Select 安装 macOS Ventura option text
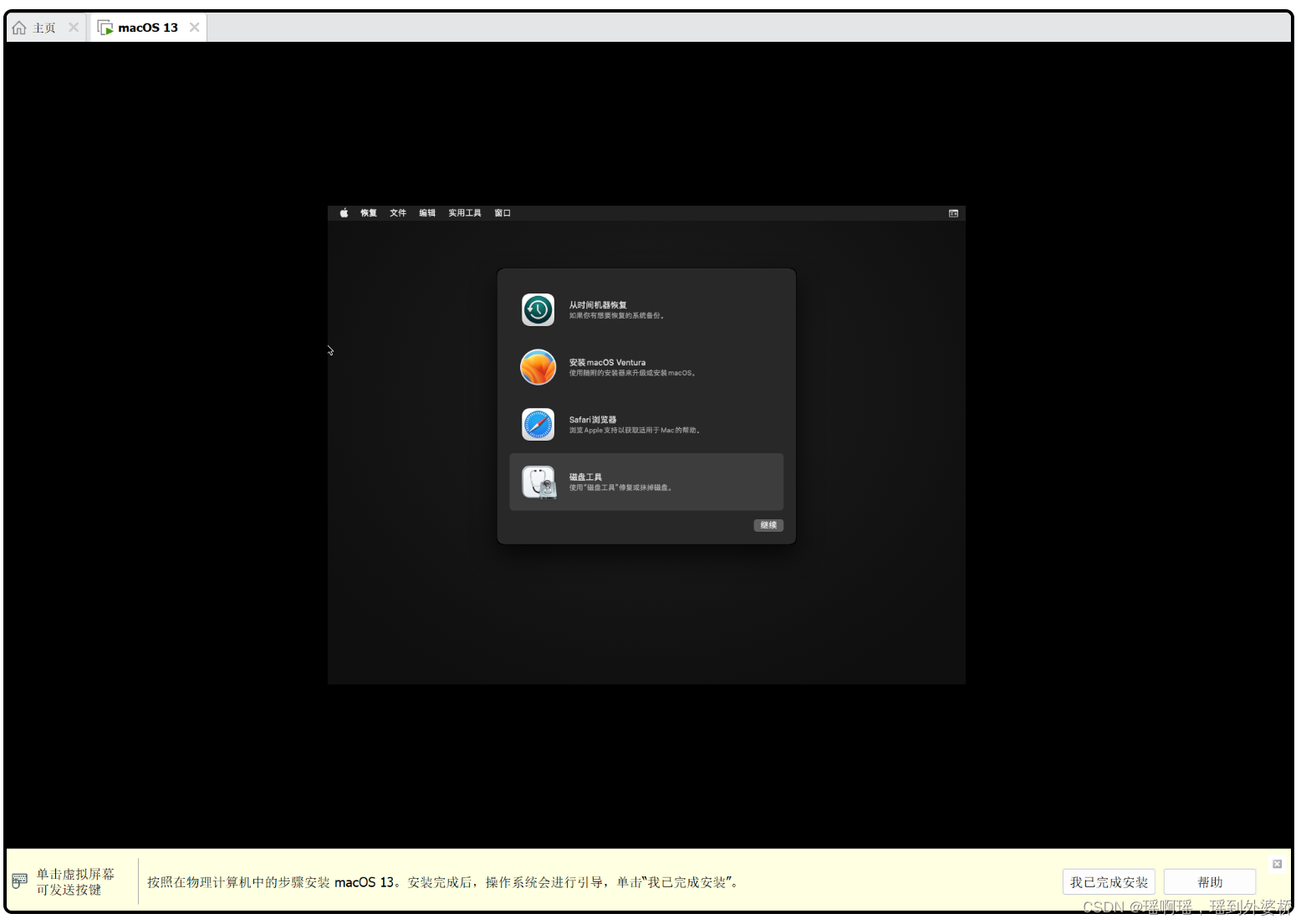Image resolution: width=1306 pixels, height=924 pixels. (607, 363)
